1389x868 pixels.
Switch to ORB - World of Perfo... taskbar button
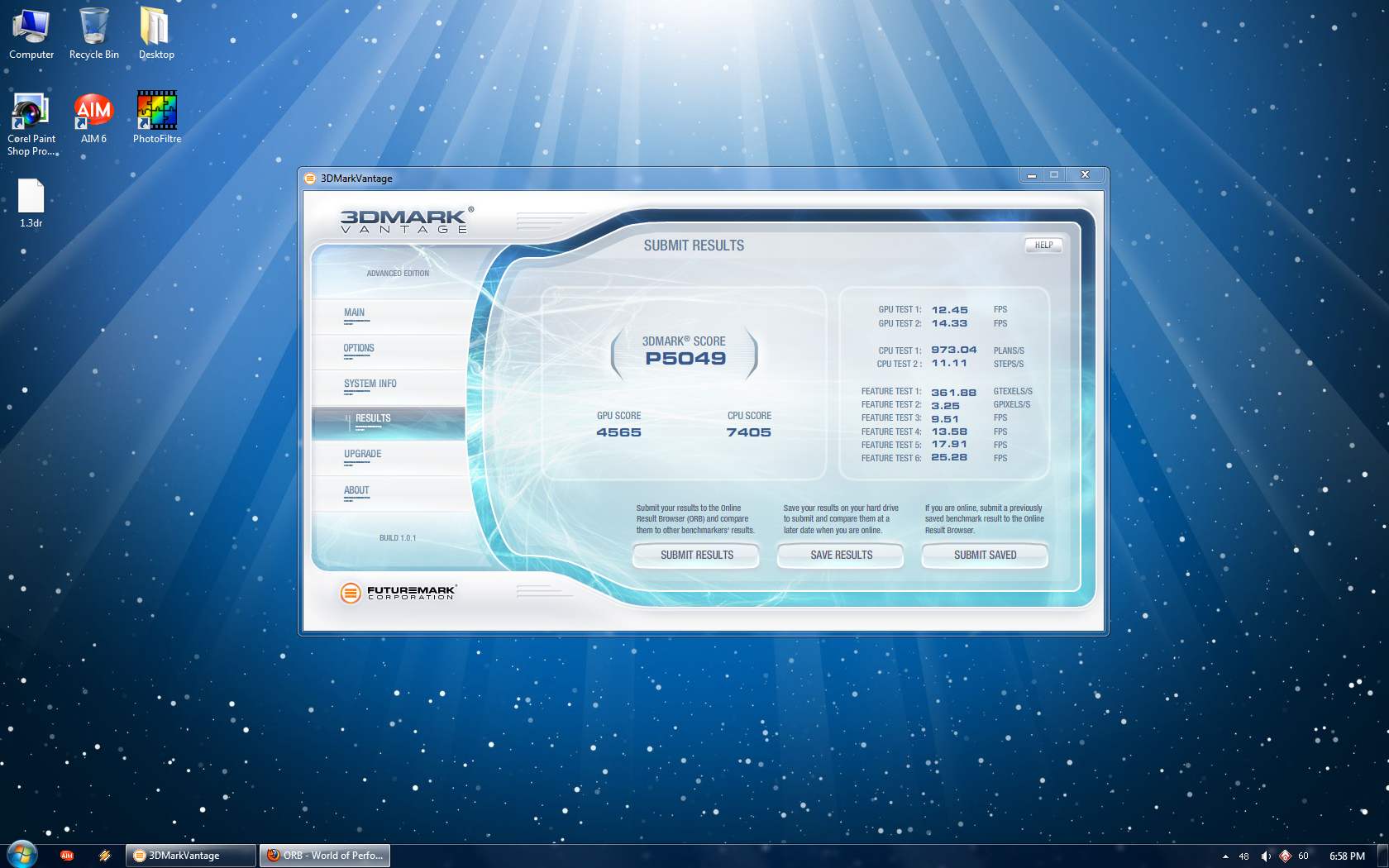[325, 856]
